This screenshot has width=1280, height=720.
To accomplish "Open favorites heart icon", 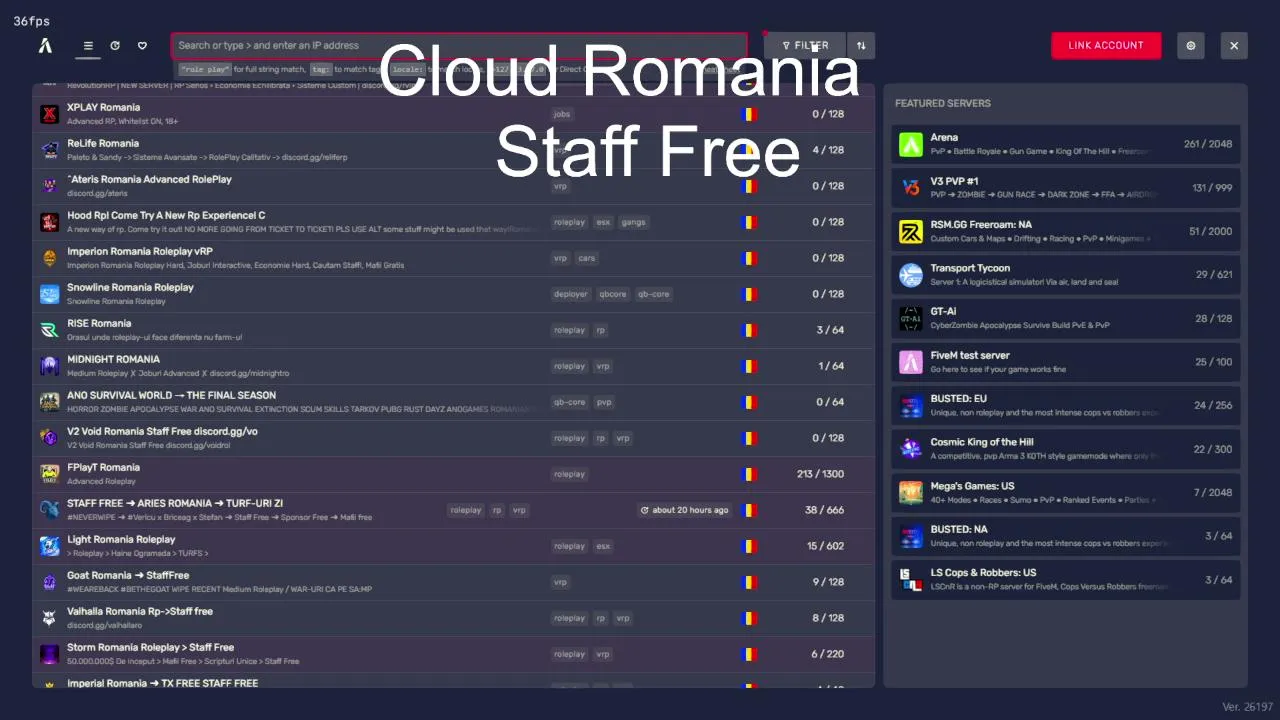I will point(142,45).
